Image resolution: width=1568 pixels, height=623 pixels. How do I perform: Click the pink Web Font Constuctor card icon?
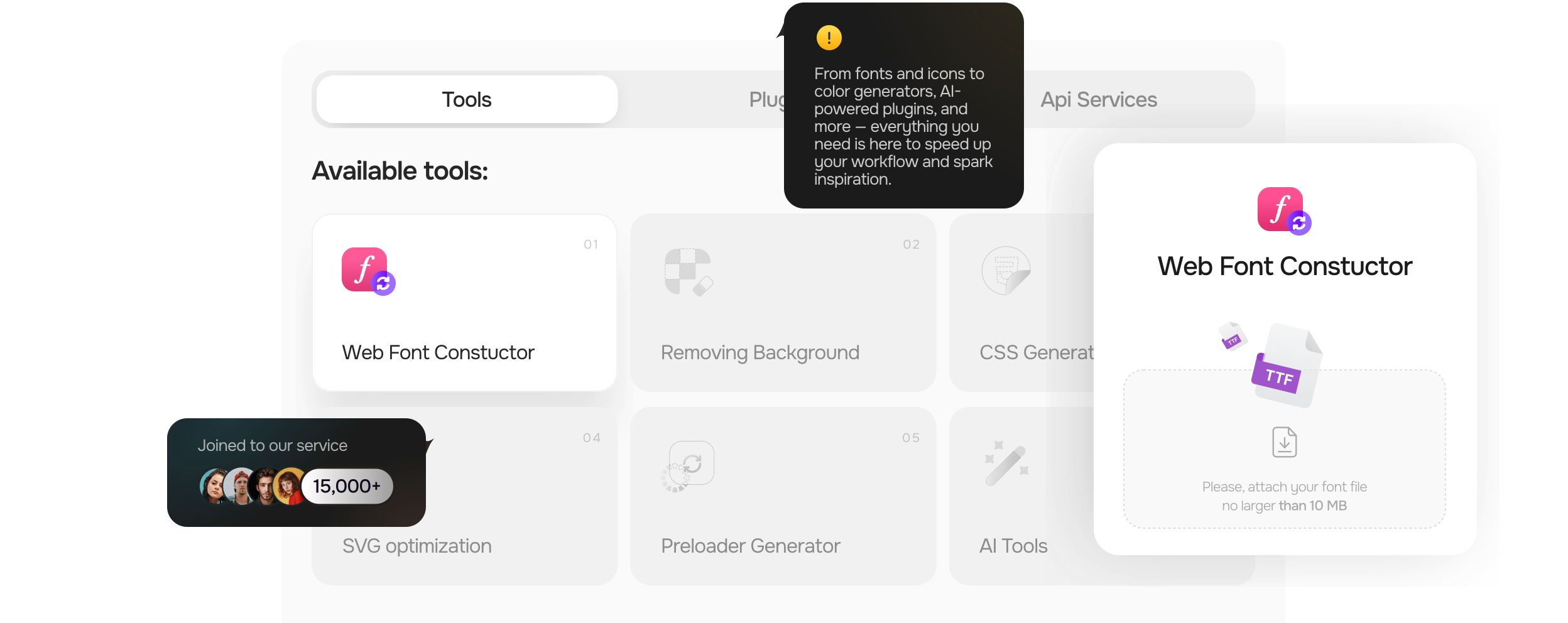(x=368, y=271)
